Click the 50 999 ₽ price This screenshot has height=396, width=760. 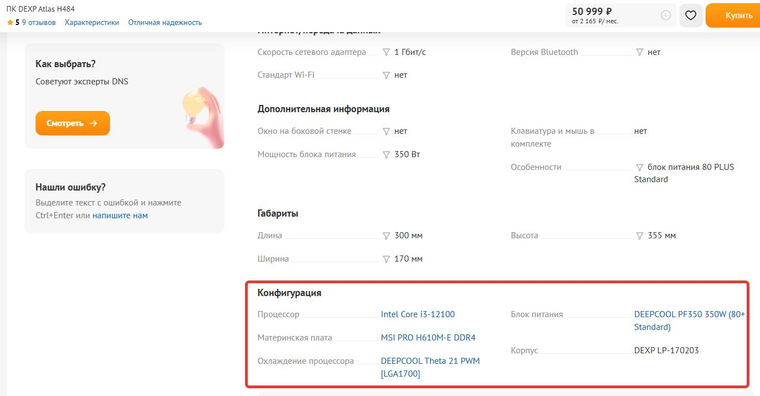[592, 11]
